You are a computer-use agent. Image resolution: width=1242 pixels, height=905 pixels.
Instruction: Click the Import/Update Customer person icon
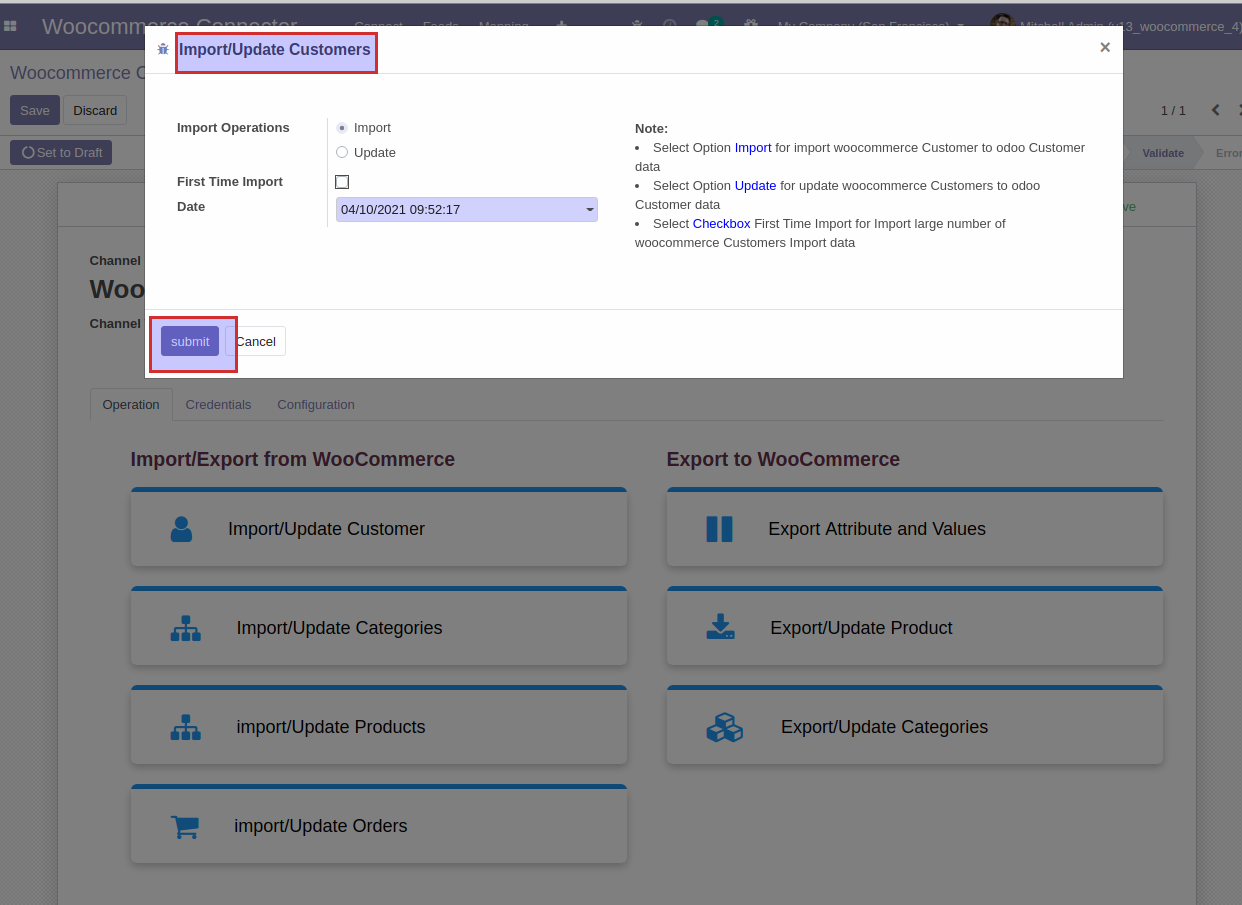[181, 529]
